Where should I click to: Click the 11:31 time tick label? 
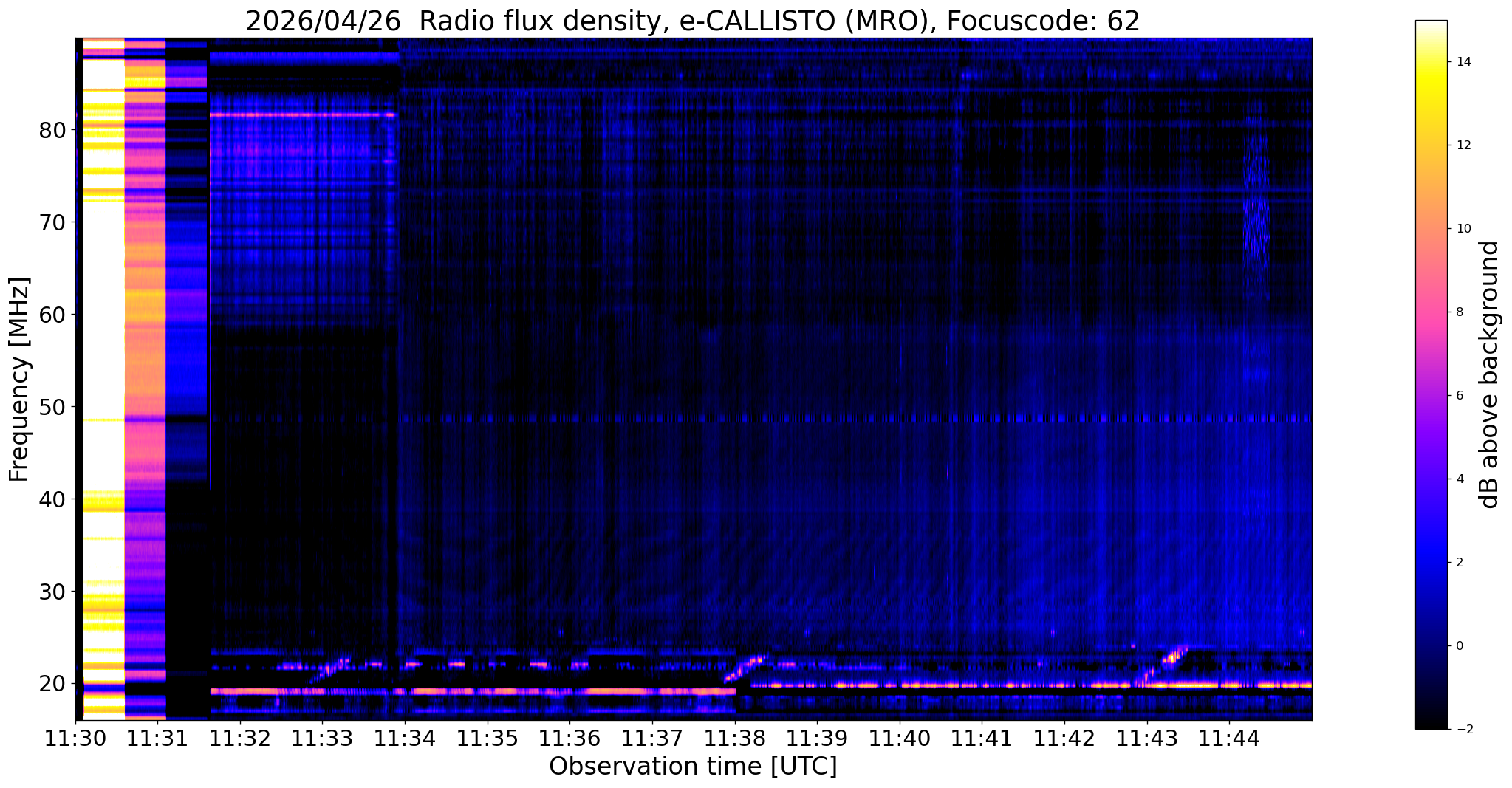coord(157,738)
